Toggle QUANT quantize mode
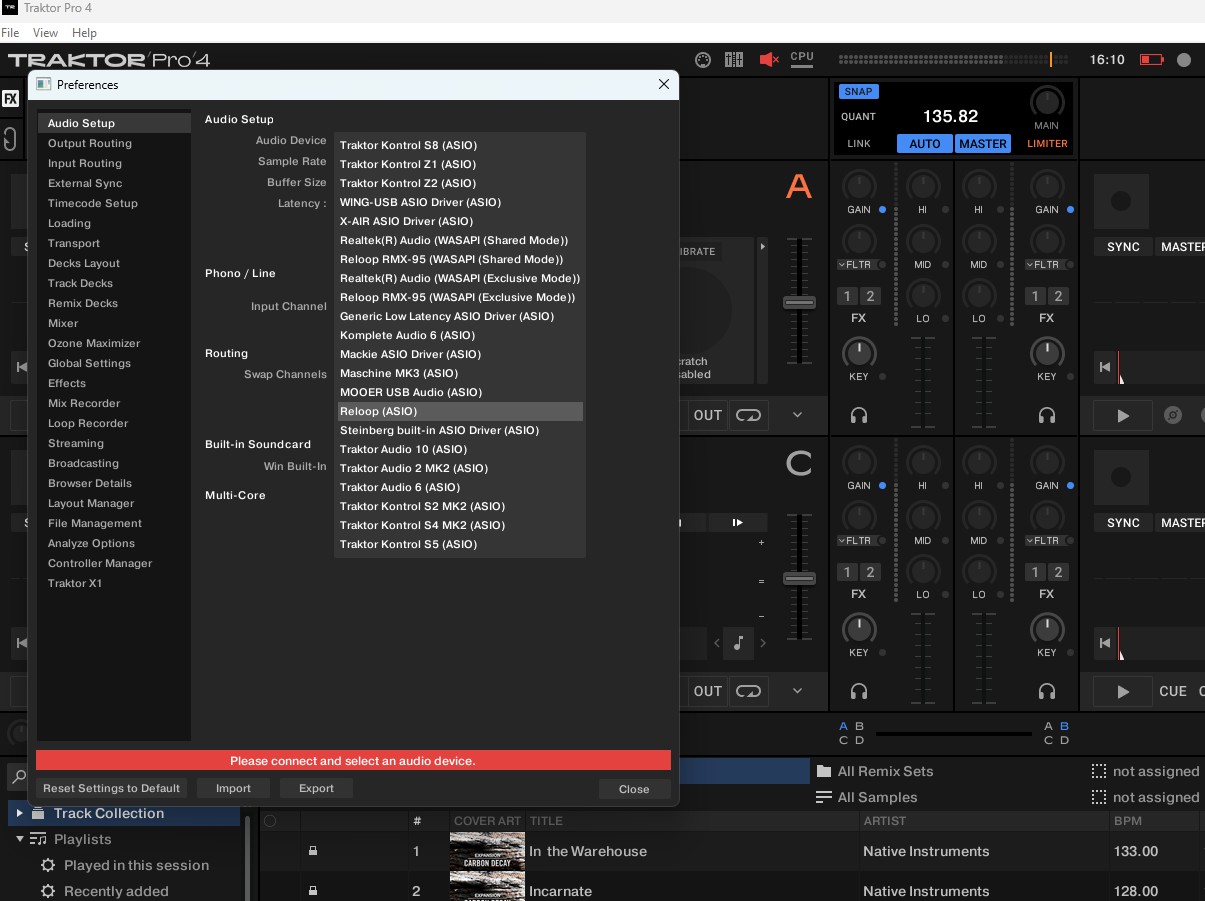 point(858,116)
